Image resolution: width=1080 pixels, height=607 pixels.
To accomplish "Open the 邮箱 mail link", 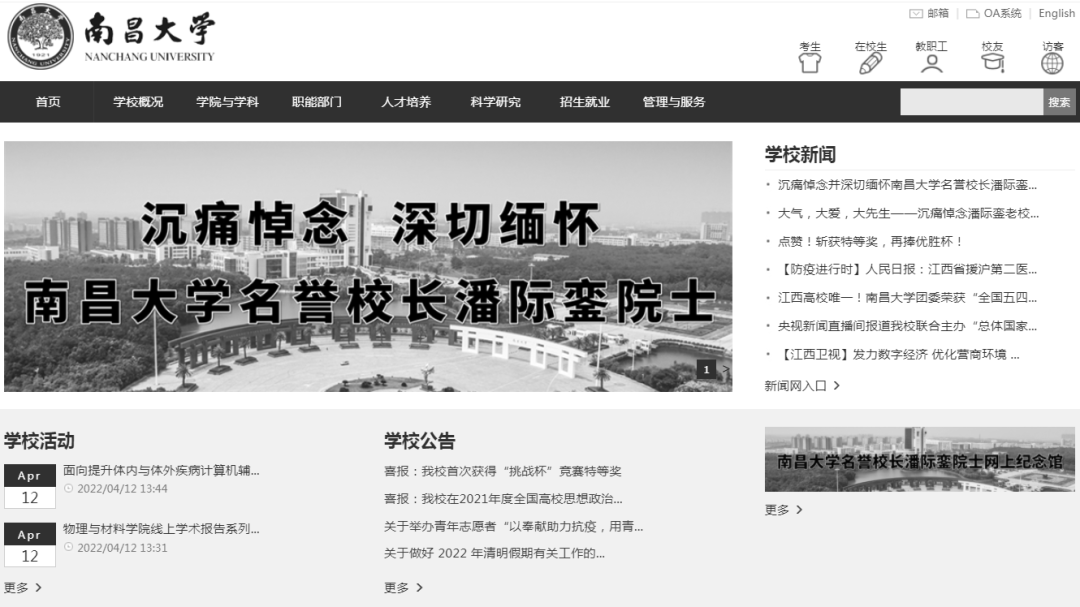I will pyautogui.click(x=928, y=13).
